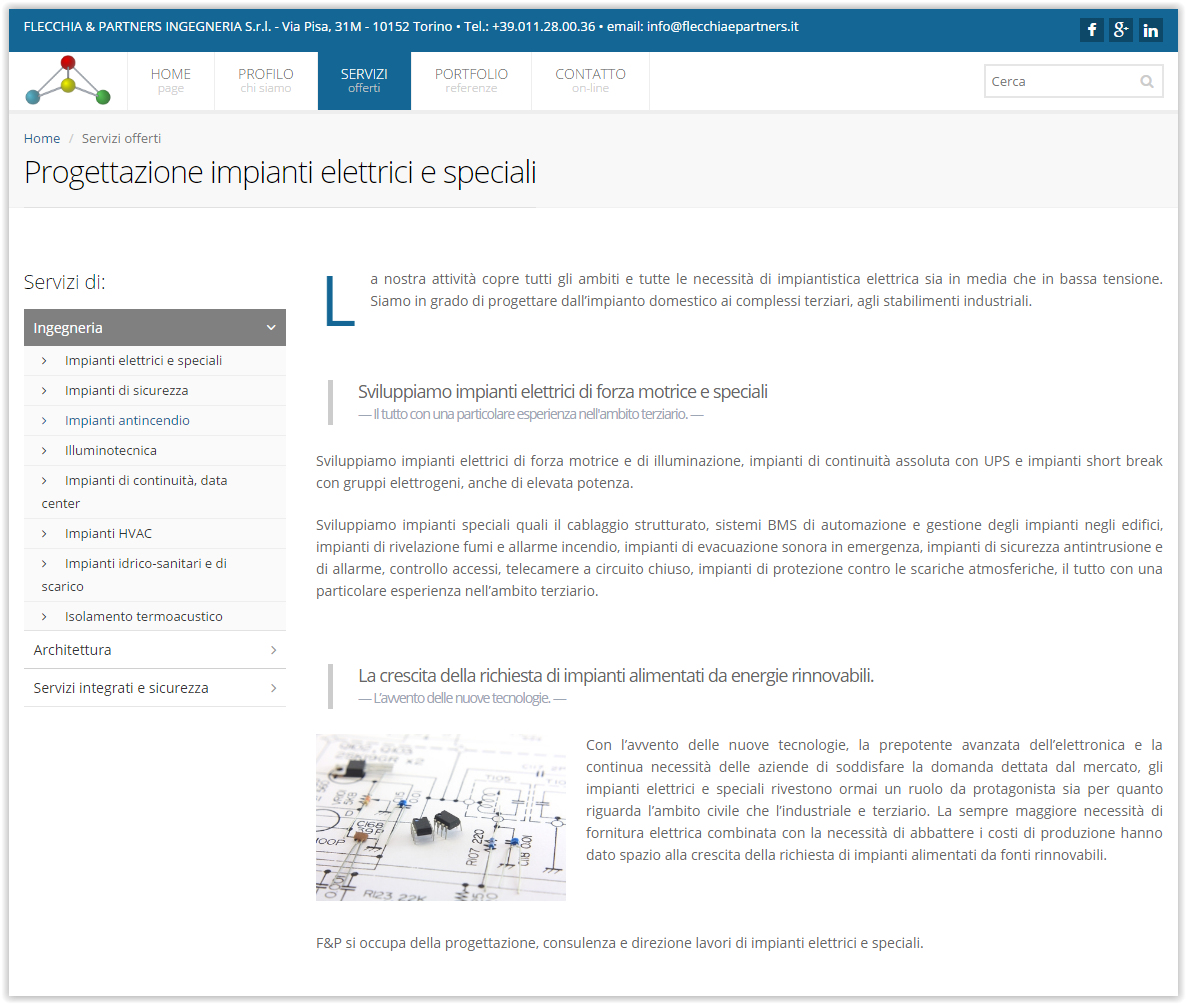
Task: Select the SERVIZI offerti menu
Action: tap(364, 81)
